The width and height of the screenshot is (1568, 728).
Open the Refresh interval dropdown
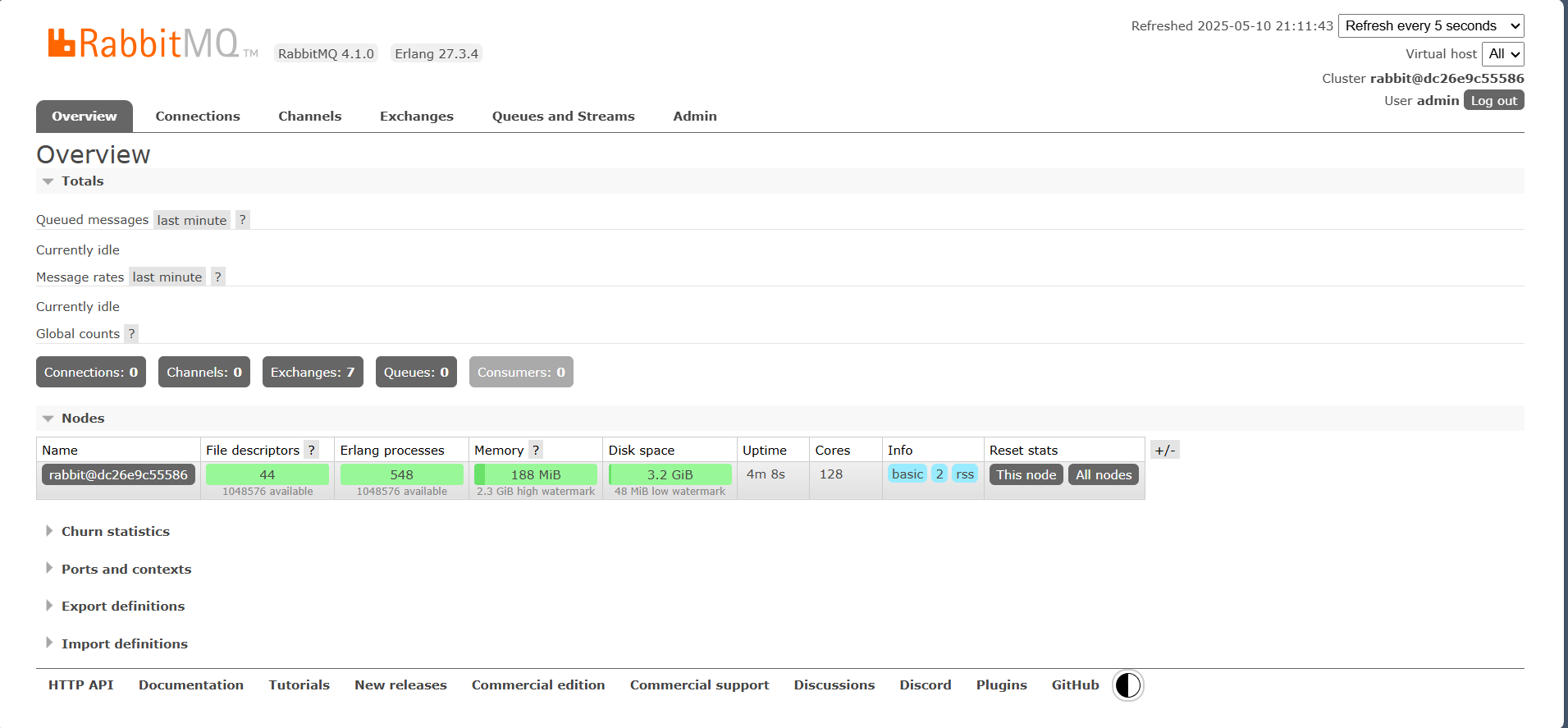(x=1430, y=26)
